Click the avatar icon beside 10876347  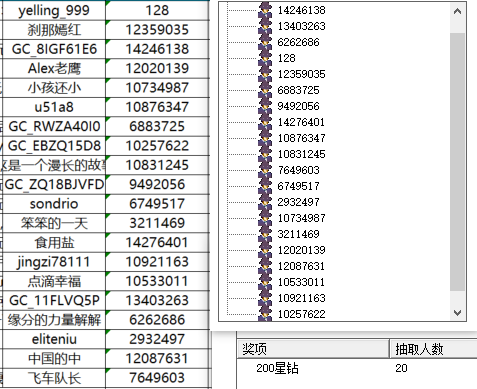coord(265,138)
